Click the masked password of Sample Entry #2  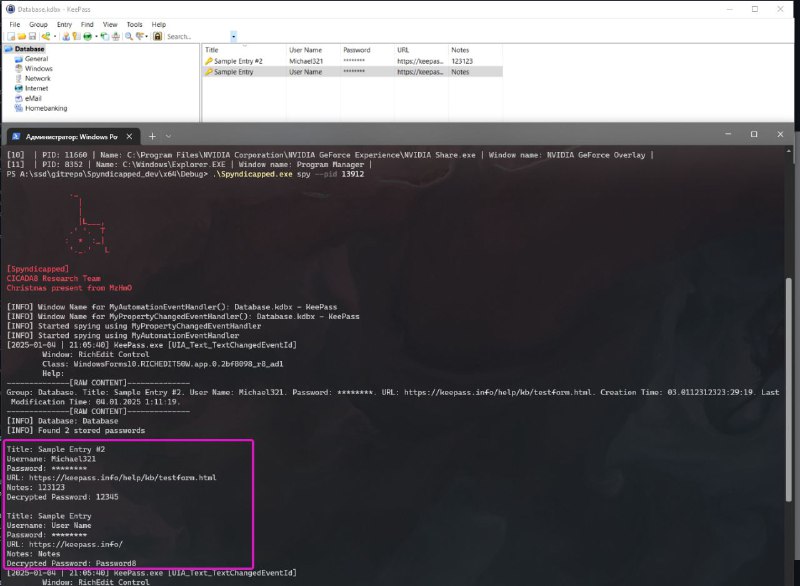[354, 61]
